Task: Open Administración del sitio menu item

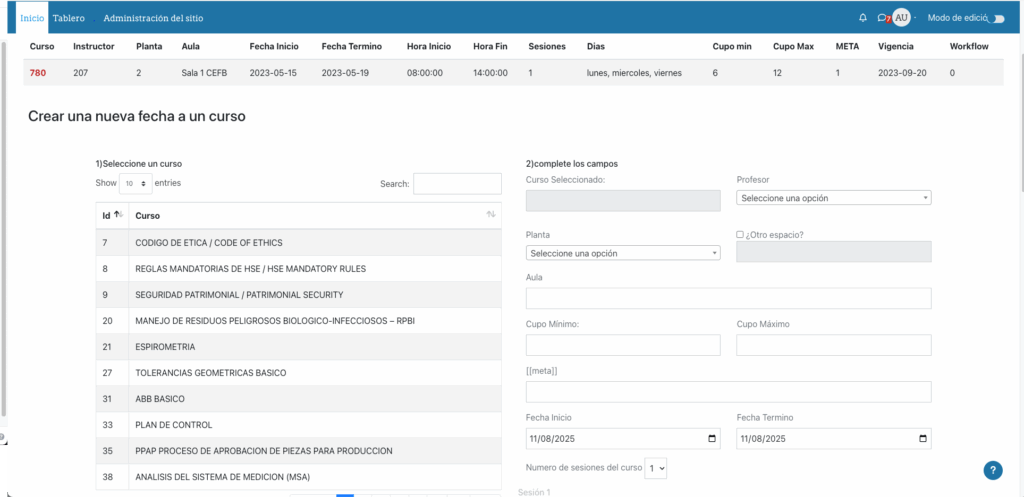Action: click(x=153, y=18)
